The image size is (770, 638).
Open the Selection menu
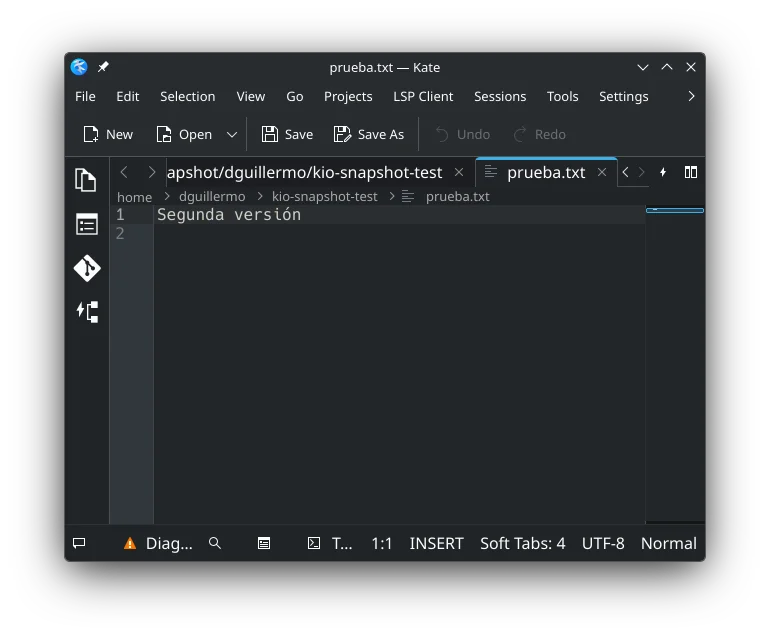[188, 96]
